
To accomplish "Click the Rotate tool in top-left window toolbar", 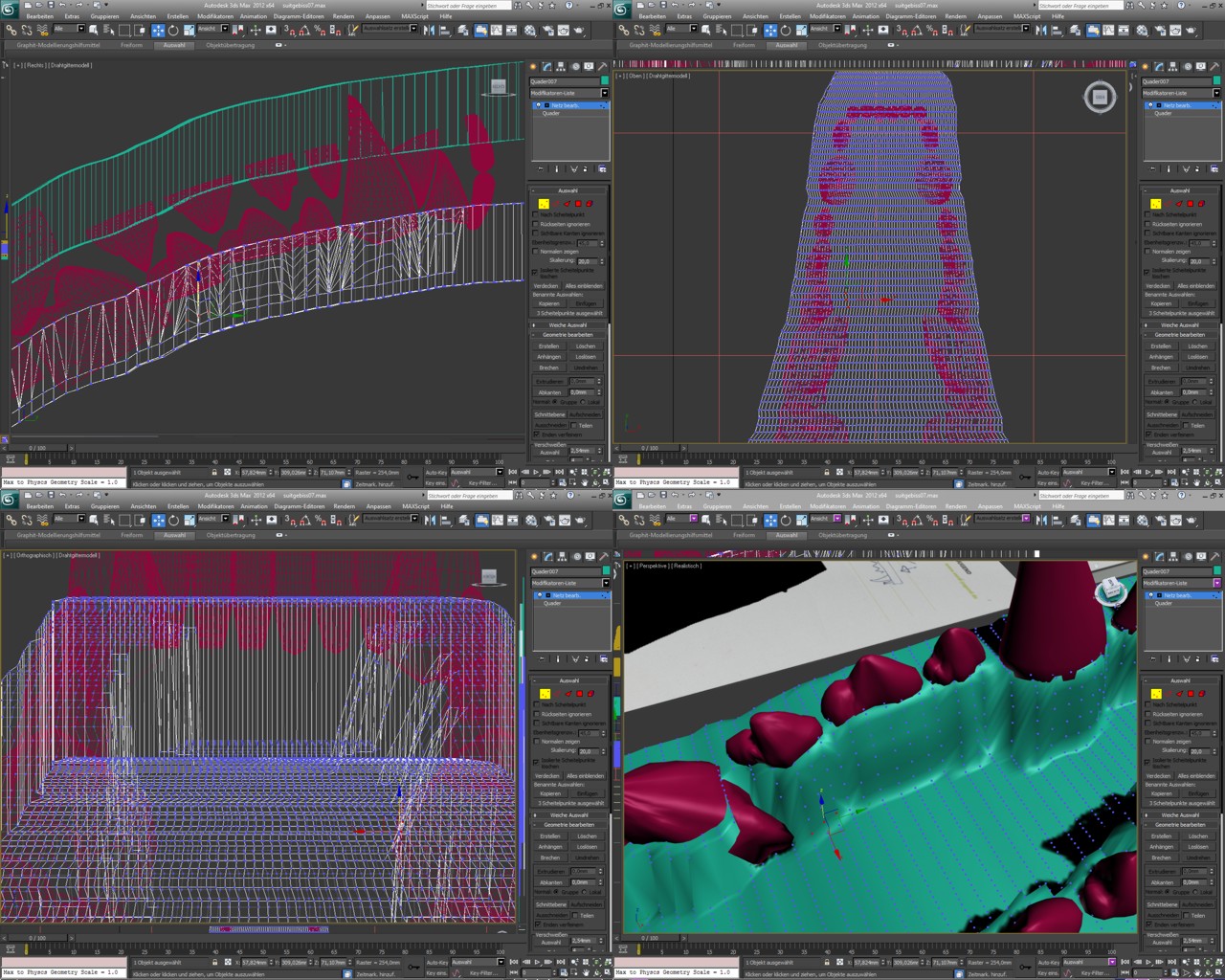I will coord(174,31).
